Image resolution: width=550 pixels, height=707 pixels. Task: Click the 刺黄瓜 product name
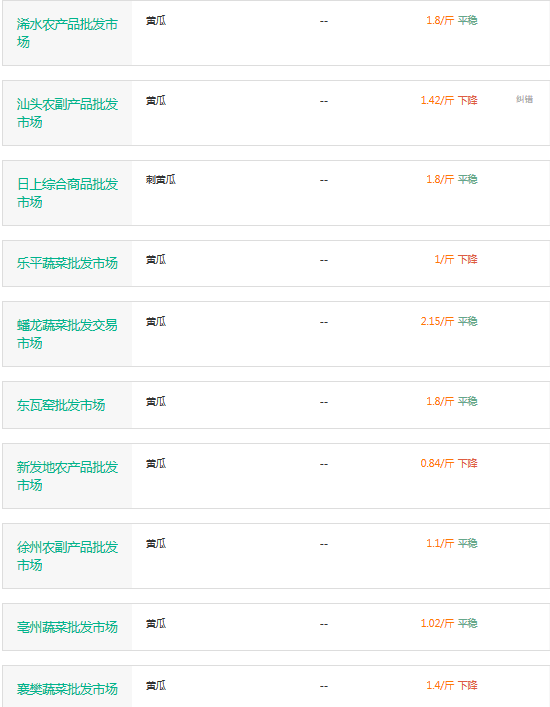point(160,179)
